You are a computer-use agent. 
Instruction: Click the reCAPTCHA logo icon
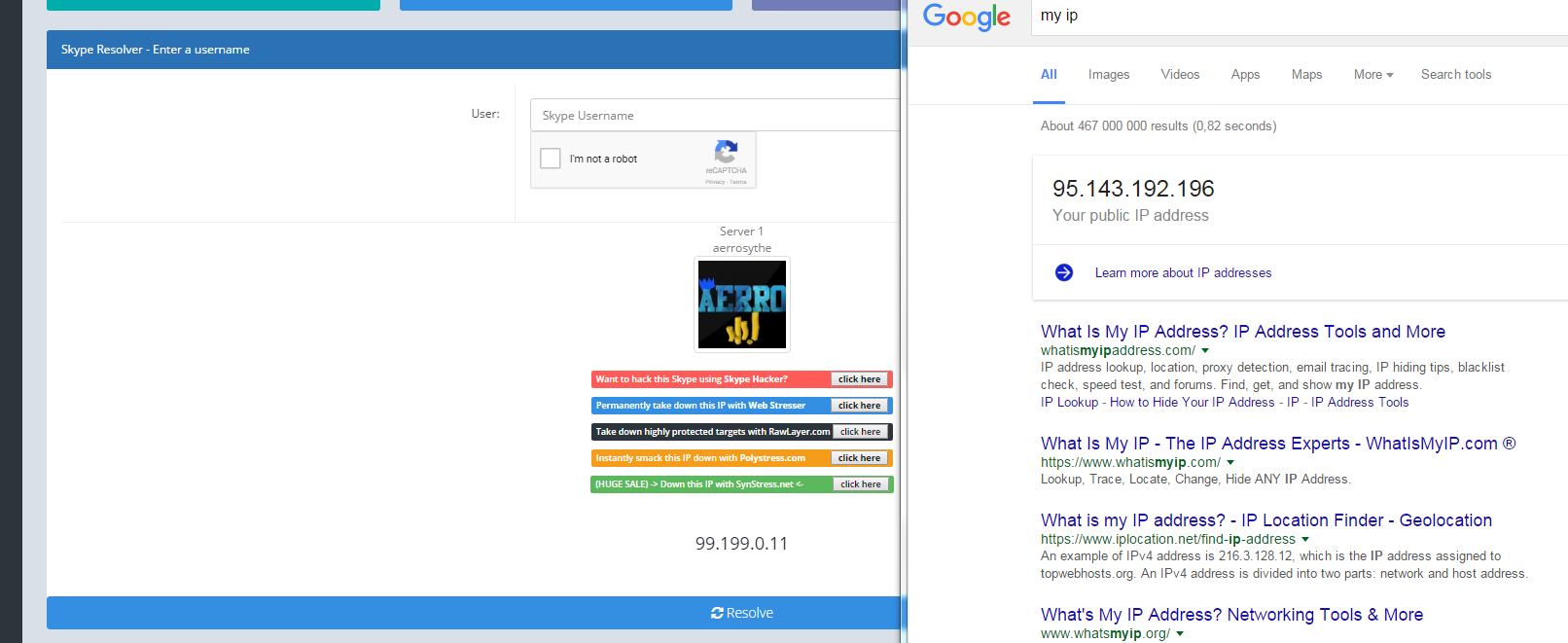[x=726, y=151]
